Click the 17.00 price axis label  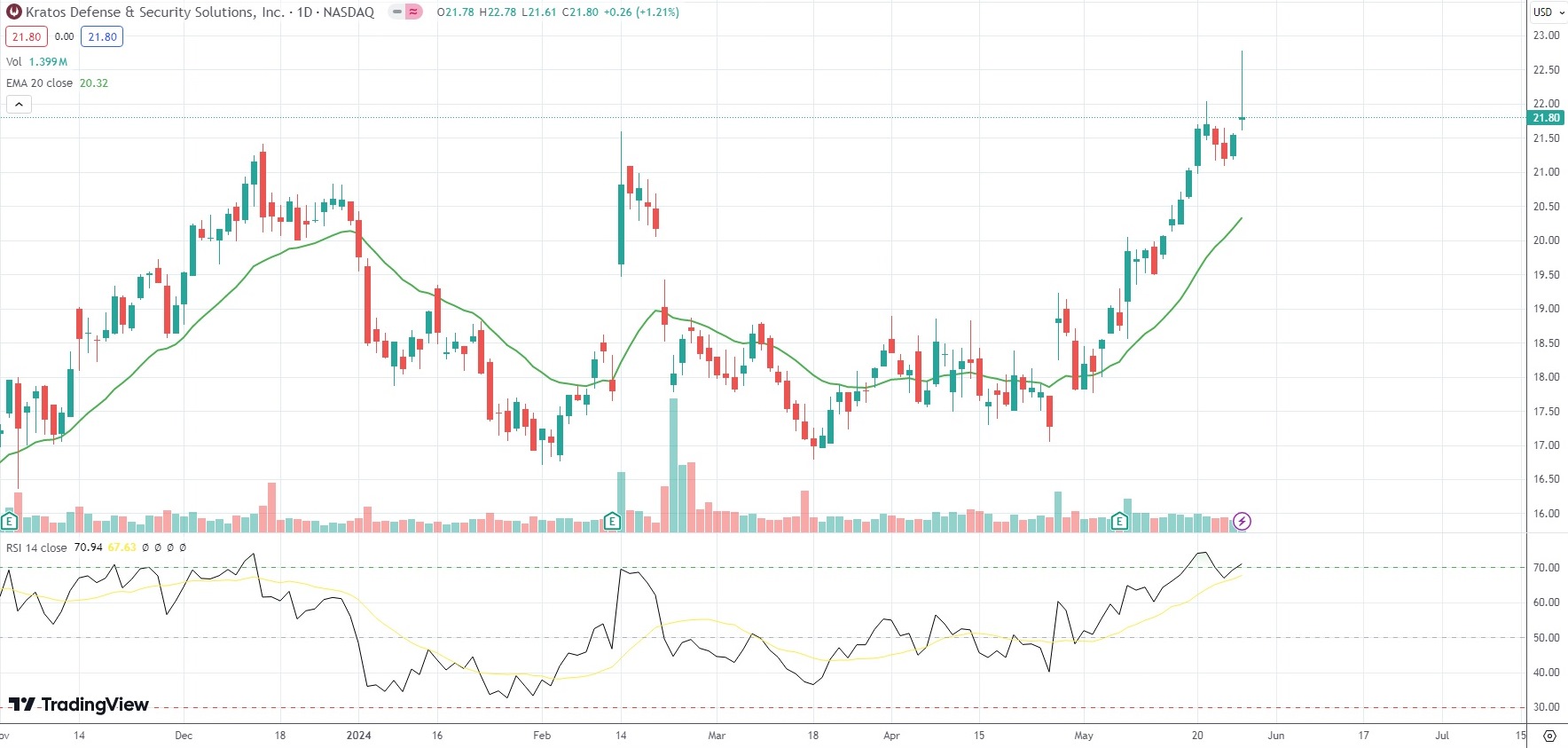pyautogui.click(x=1546, y=445)
